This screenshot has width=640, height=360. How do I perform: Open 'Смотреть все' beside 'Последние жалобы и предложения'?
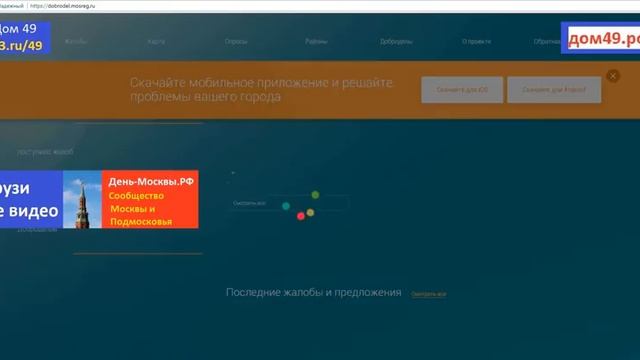coord(429,294)
